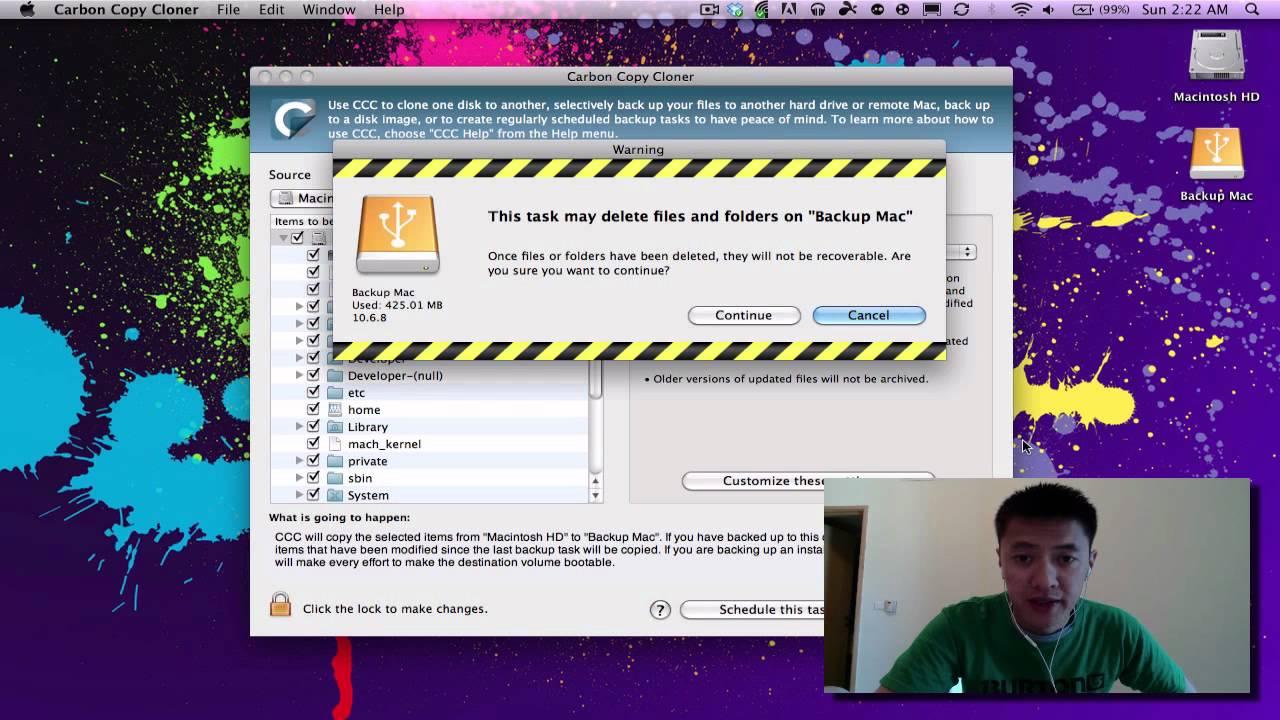The image size is (1280, 720).
Task: Uncheck the etc checkbox
Action: (x=313, y=392)
